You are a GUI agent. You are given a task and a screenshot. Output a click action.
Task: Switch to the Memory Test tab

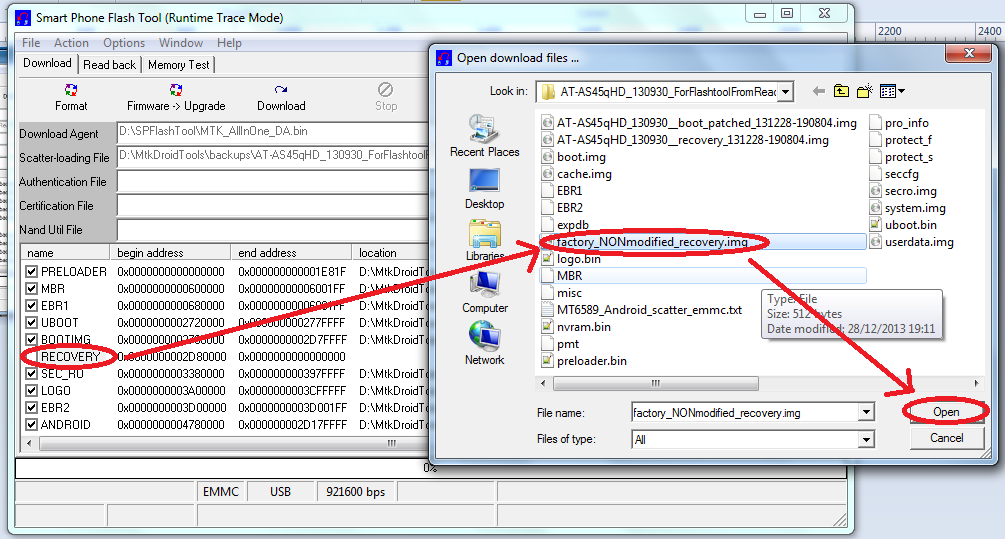tap(179, 65)
